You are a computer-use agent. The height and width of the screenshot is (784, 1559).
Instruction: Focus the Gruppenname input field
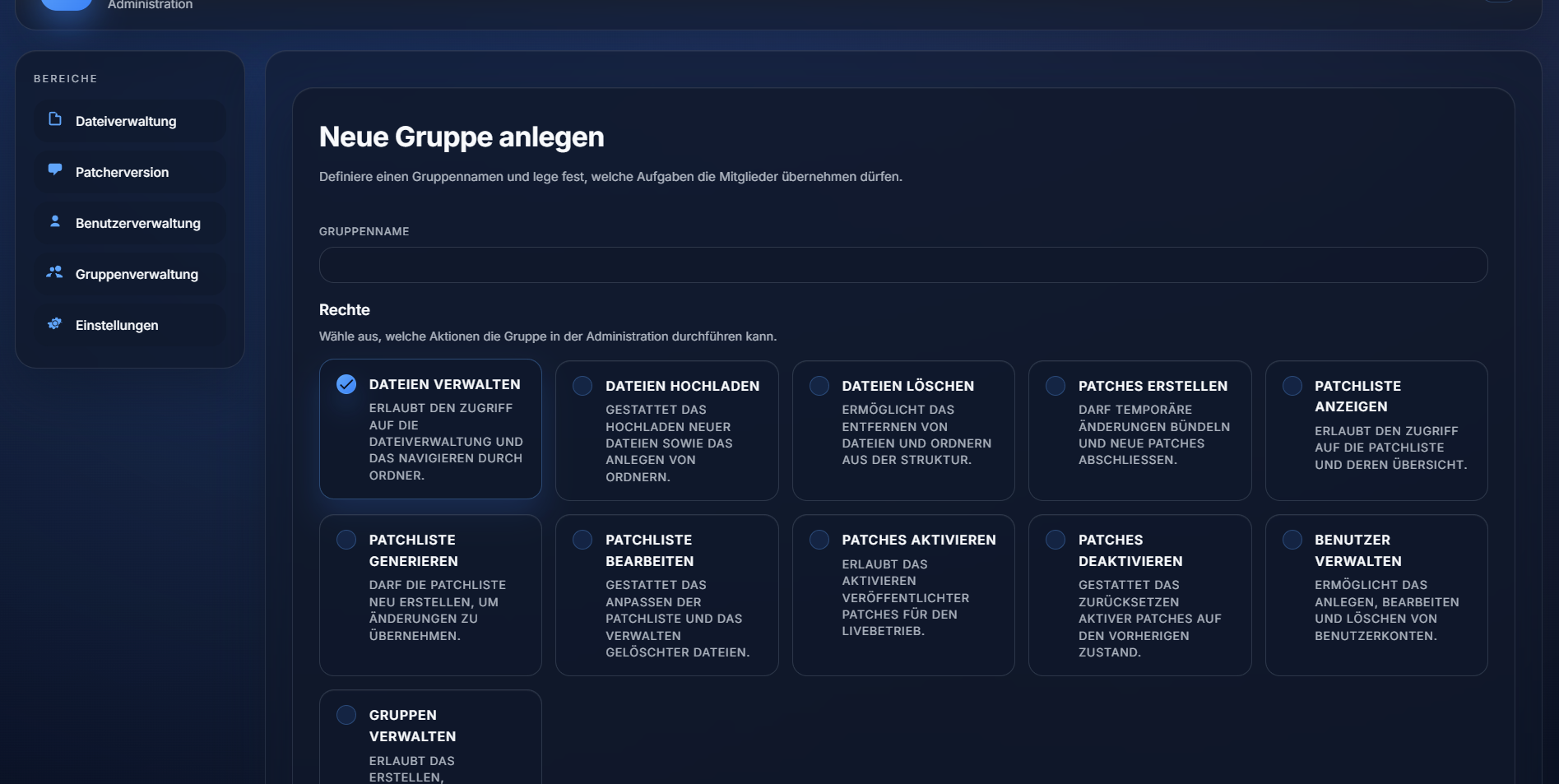[x=903, y=265]
